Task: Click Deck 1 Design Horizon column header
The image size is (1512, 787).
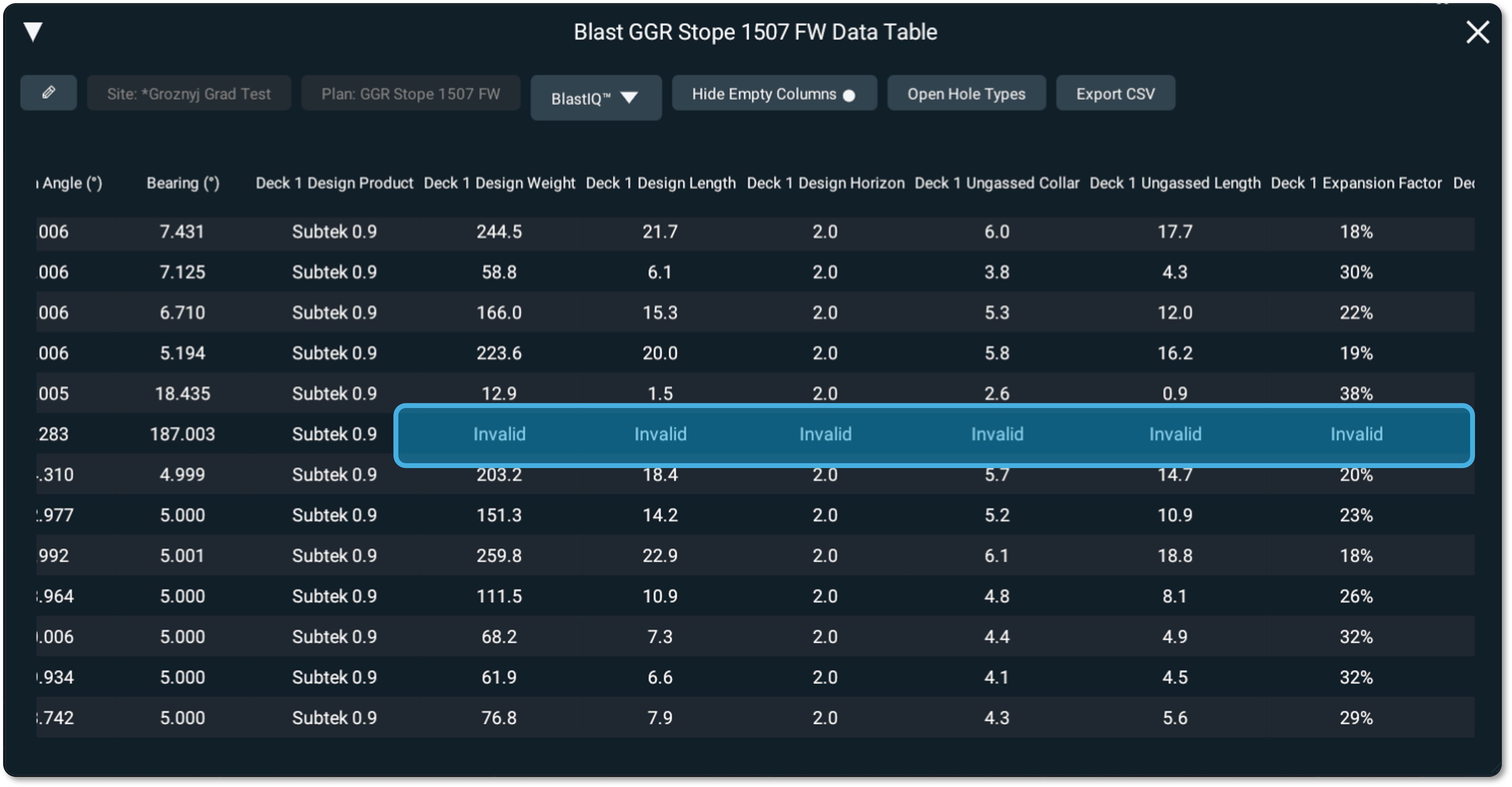Action: point(826,183)
